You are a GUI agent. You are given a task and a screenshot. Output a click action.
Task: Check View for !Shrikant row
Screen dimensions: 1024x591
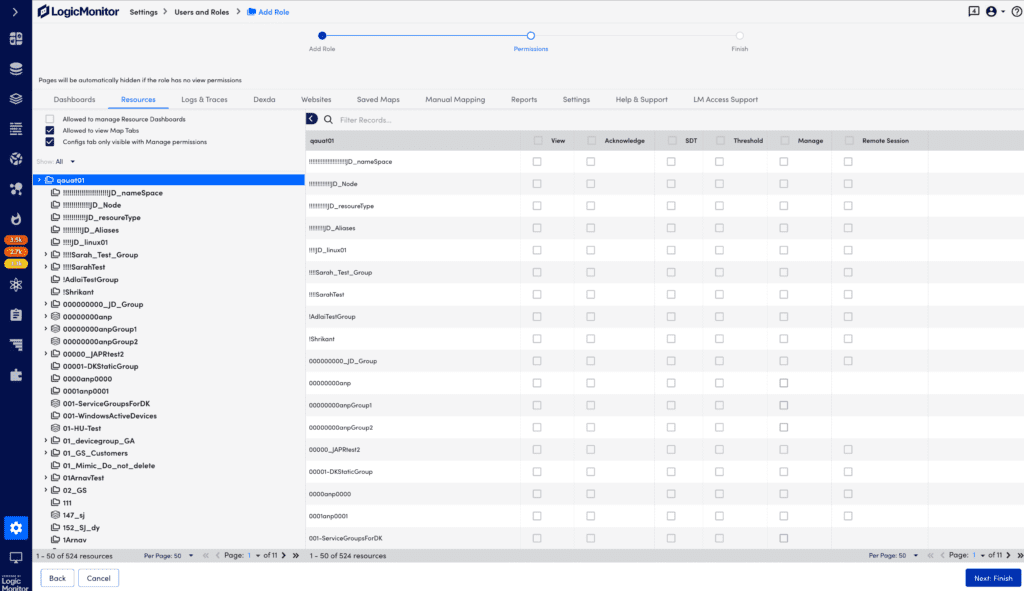click(537, 339)
